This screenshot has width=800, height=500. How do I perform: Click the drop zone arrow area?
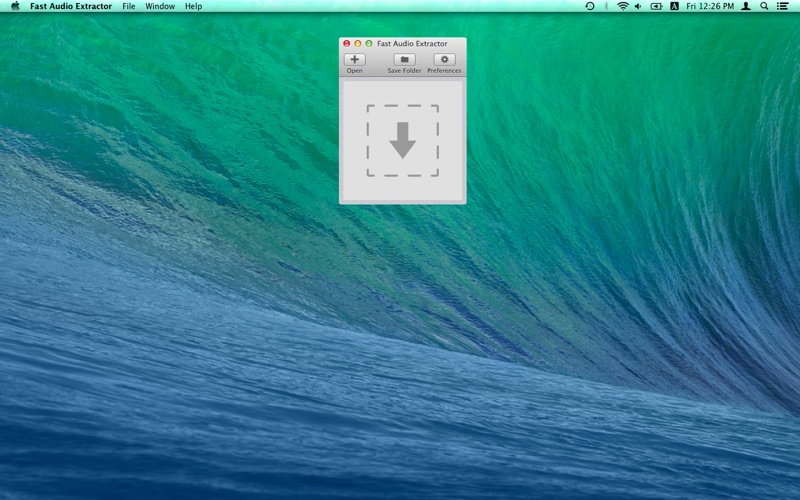click(402, 140)
